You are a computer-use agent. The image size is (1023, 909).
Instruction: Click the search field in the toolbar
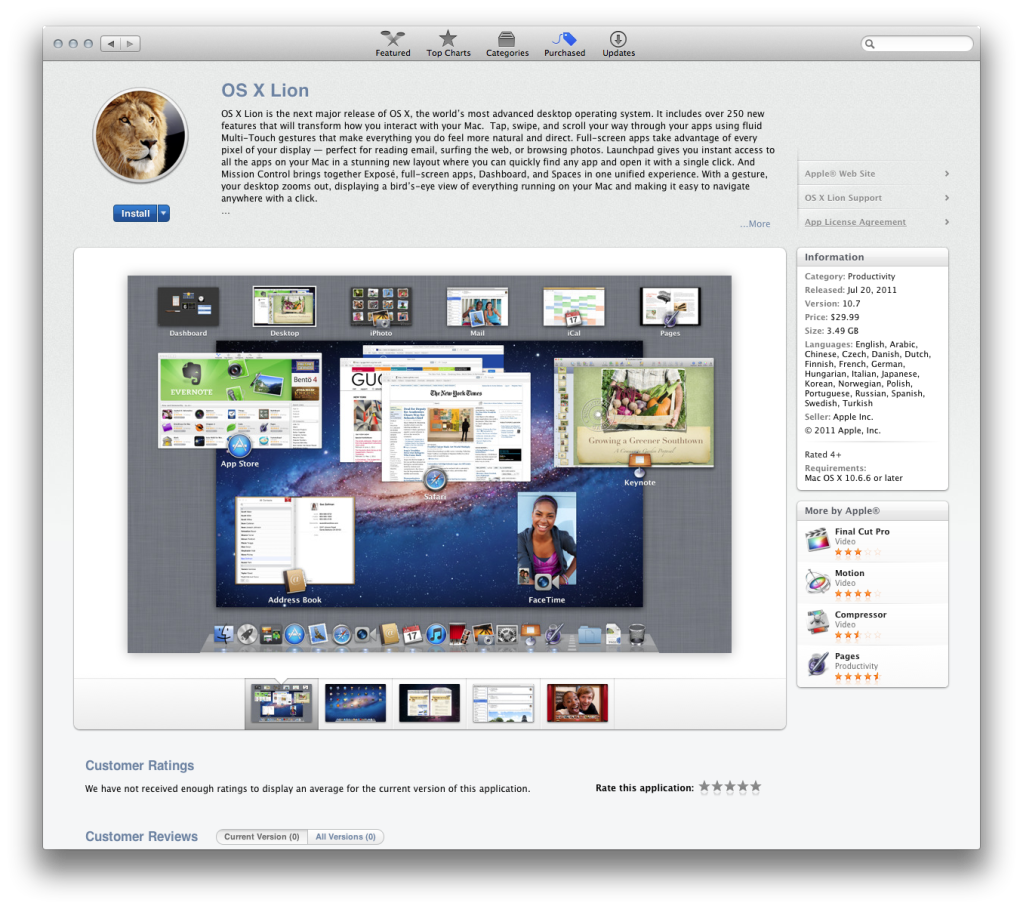917,44
